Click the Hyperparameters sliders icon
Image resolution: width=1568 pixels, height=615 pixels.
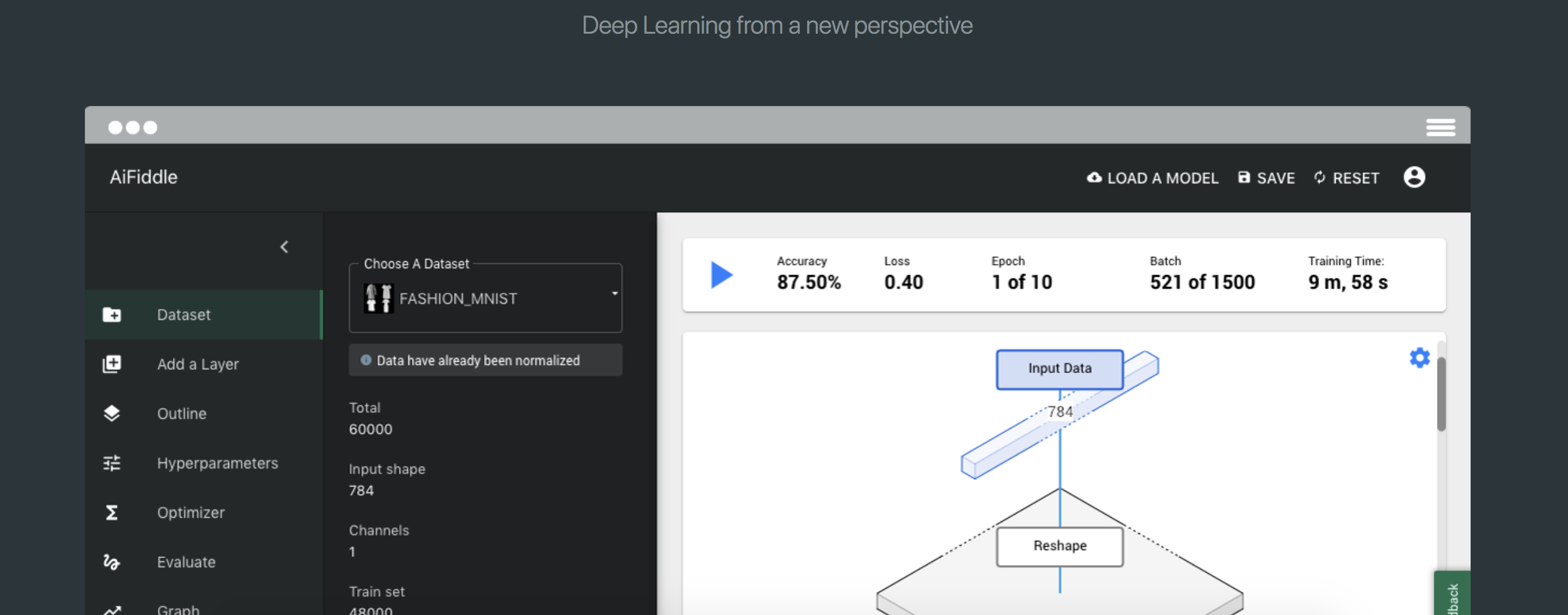[112, 463]
